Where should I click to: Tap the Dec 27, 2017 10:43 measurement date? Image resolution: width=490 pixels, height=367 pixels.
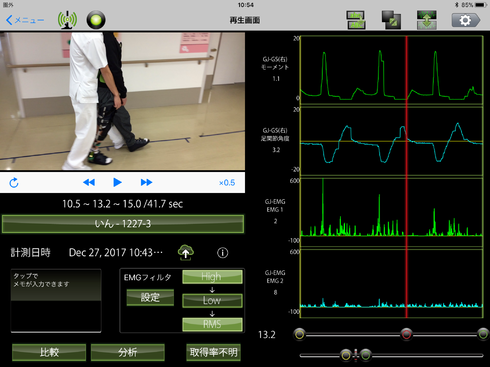116,253
